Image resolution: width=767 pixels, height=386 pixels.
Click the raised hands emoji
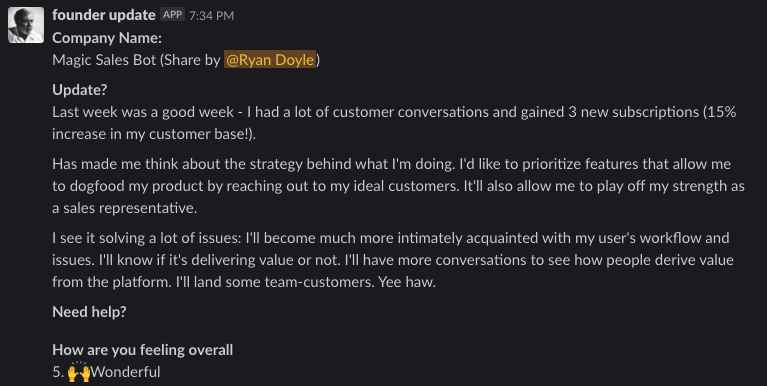tap(79, 372)
